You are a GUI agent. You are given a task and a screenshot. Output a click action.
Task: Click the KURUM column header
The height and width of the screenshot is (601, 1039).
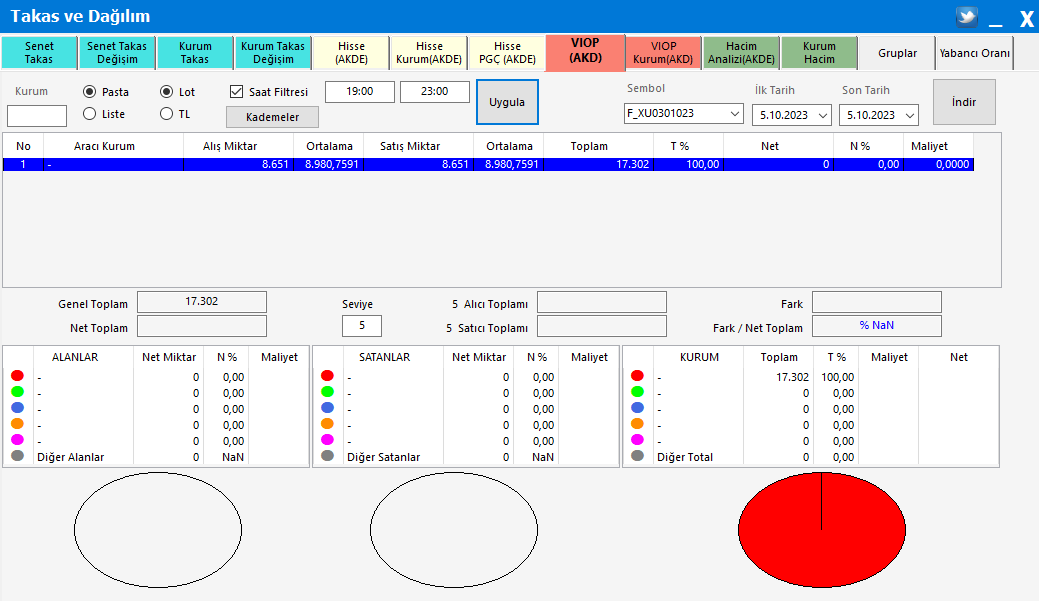coord(699,357)
